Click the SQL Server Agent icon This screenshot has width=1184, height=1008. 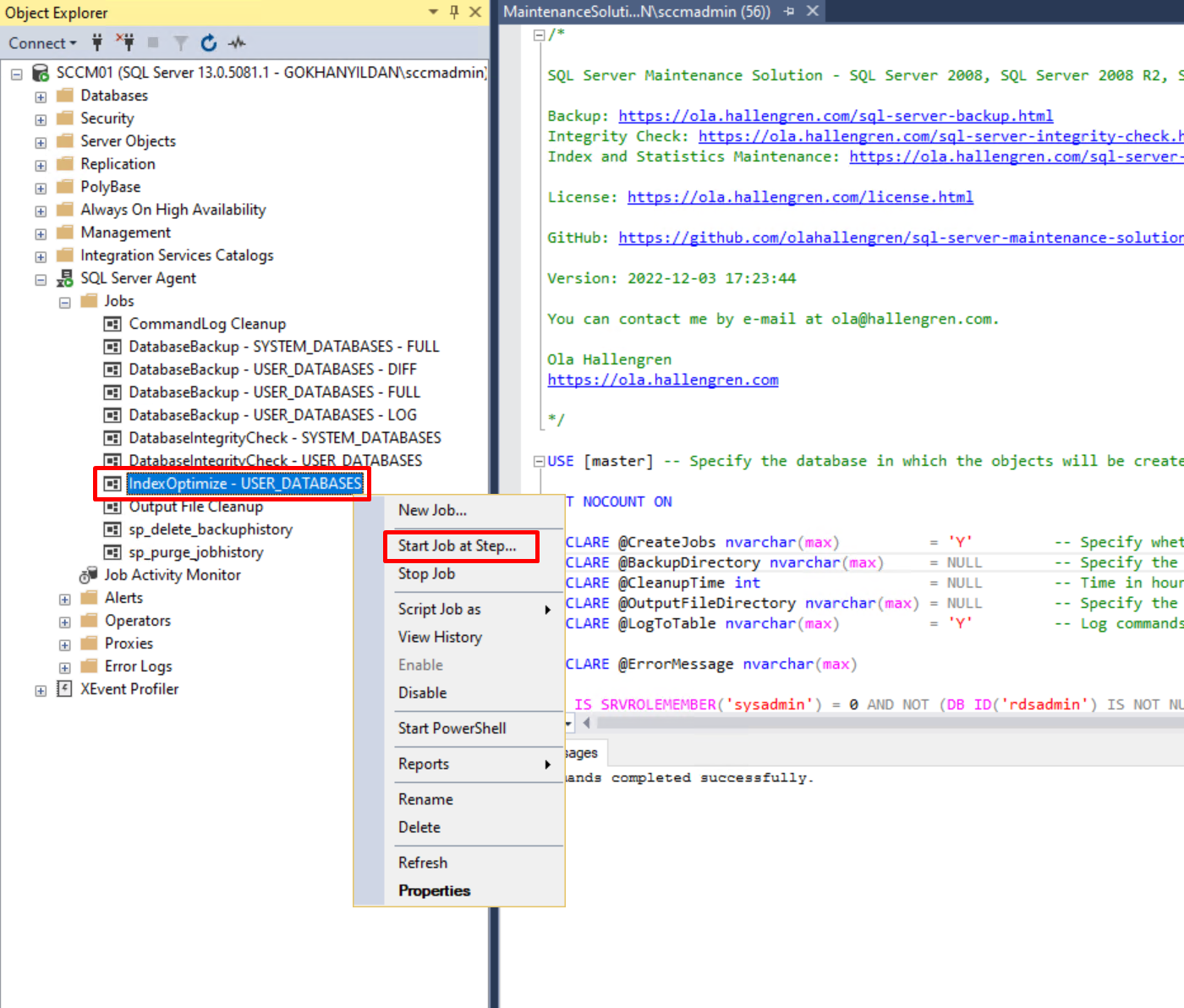pyautogui.click(x=64, y=278)
